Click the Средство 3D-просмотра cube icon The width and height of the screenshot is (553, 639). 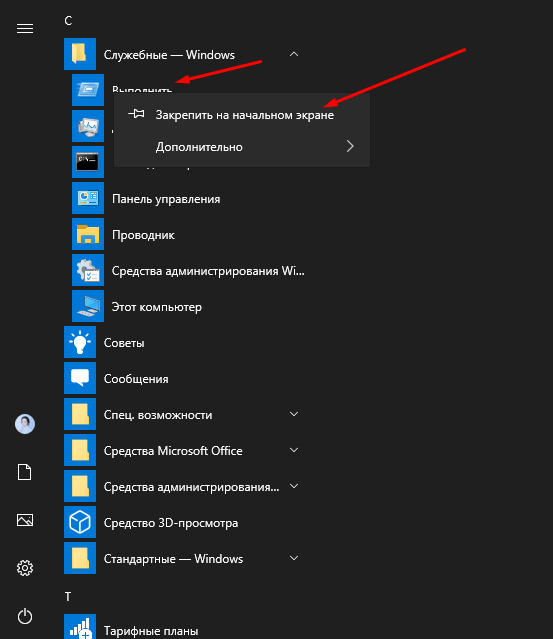[x=80, y=522]
